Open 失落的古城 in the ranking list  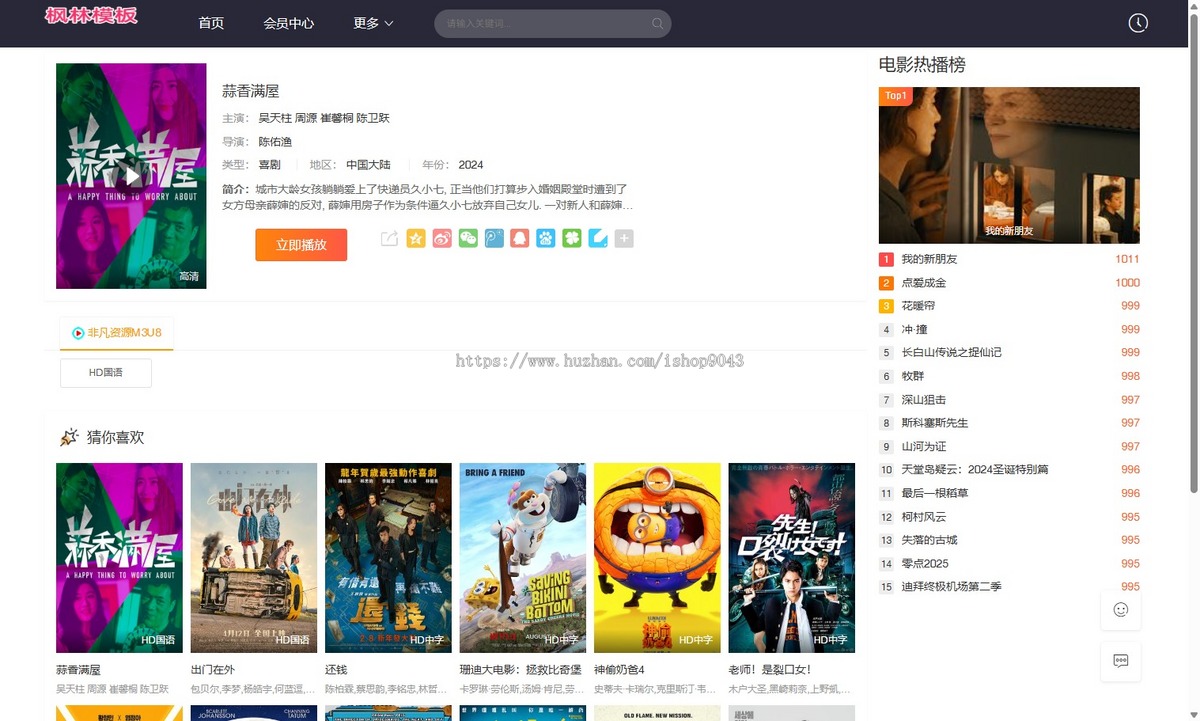(x=929, y=540)
